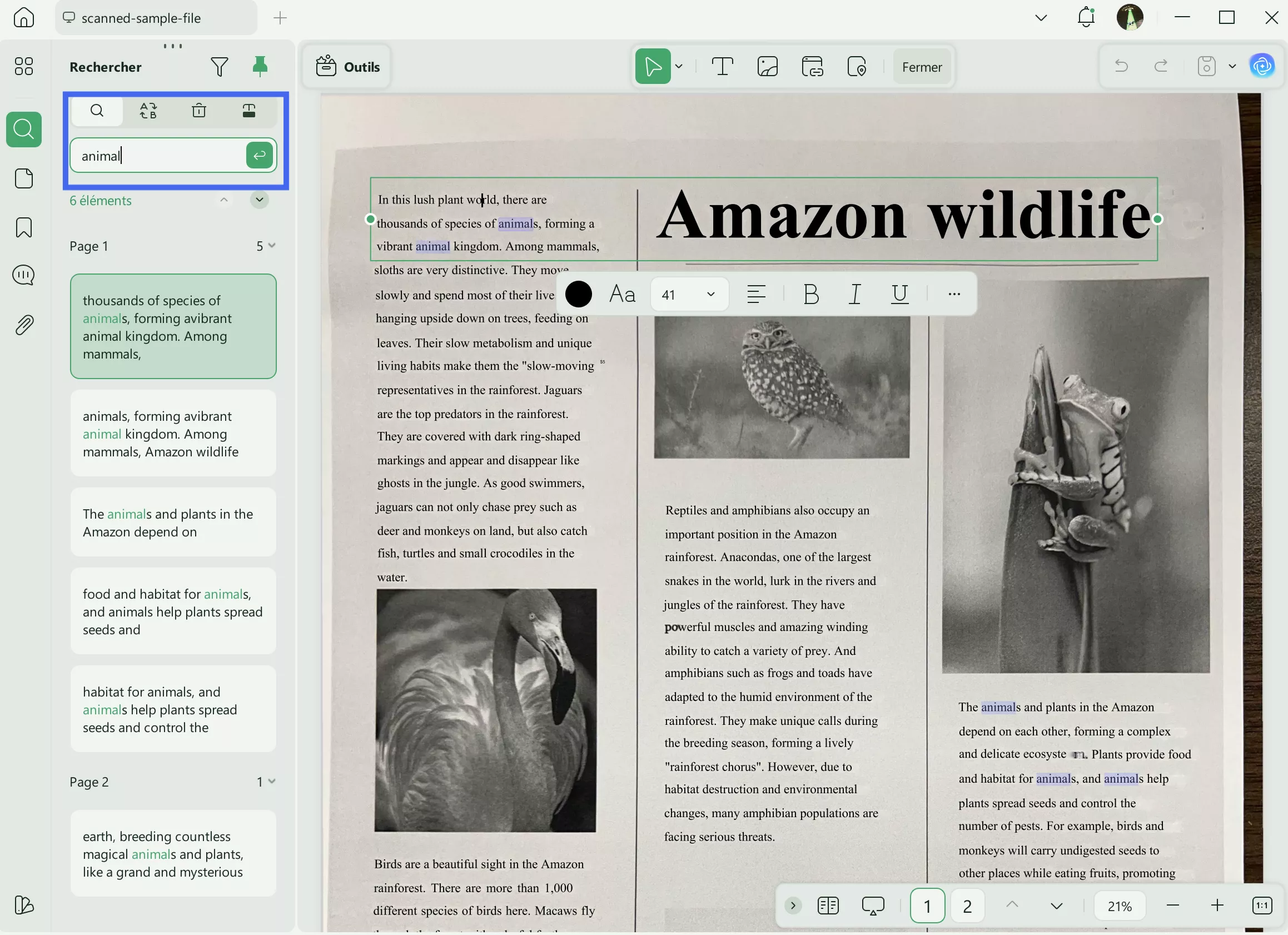The image size is (1288, 935).
Task: Open the bookmarks sidebar panel
Action: point(24,228)
